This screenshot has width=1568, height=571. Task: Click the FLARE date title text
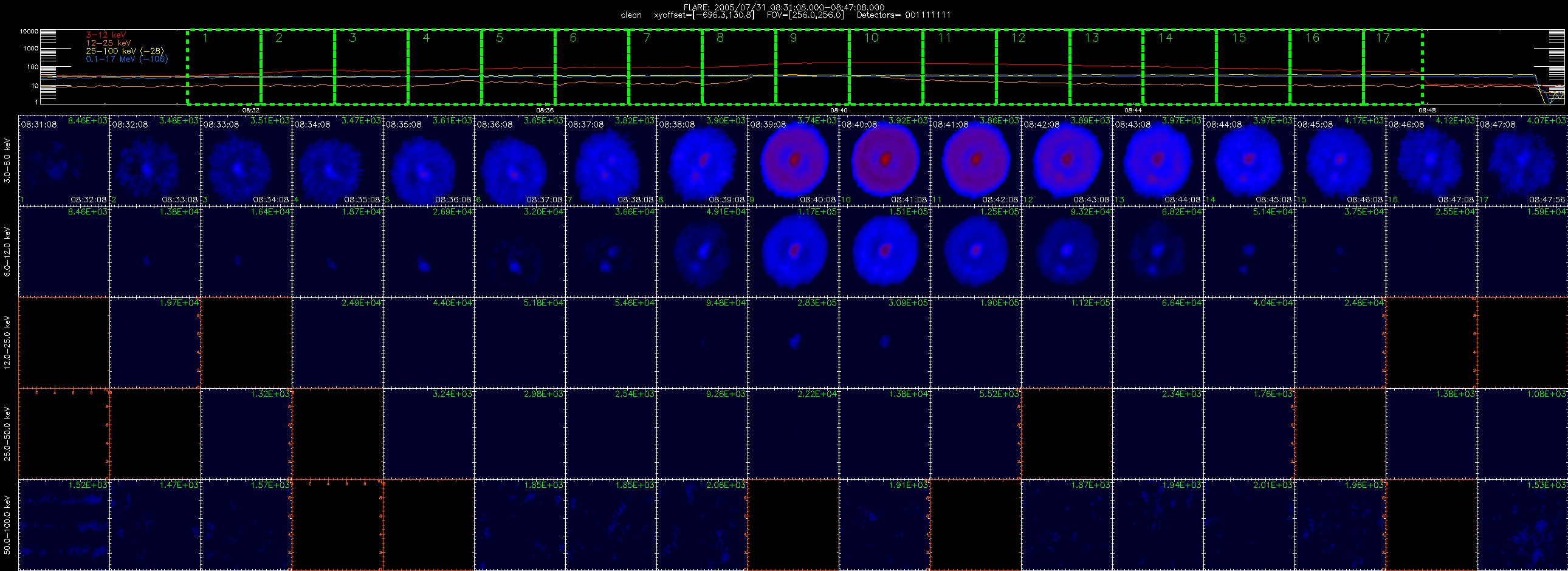tap(784, 7)
